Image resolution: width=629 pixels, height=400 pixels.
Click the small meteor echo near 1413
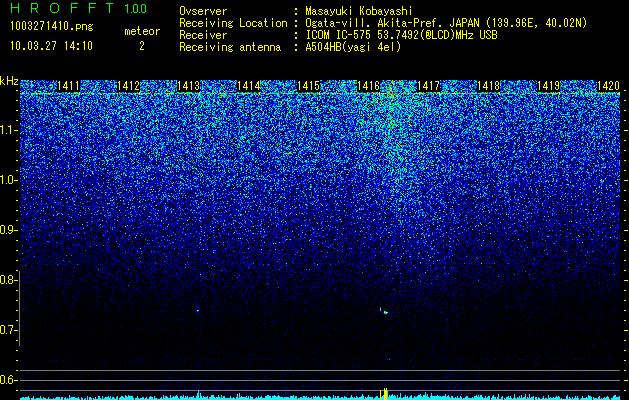(x=198, y=311)
